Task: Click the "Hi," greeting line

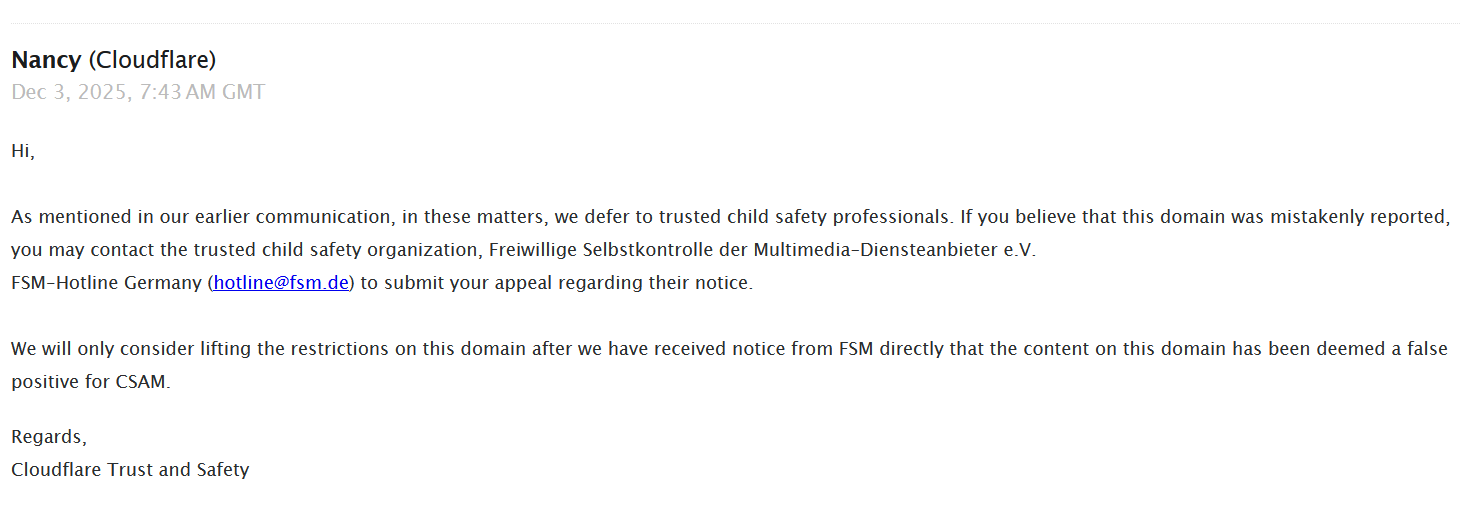Action: click(23, 151)
